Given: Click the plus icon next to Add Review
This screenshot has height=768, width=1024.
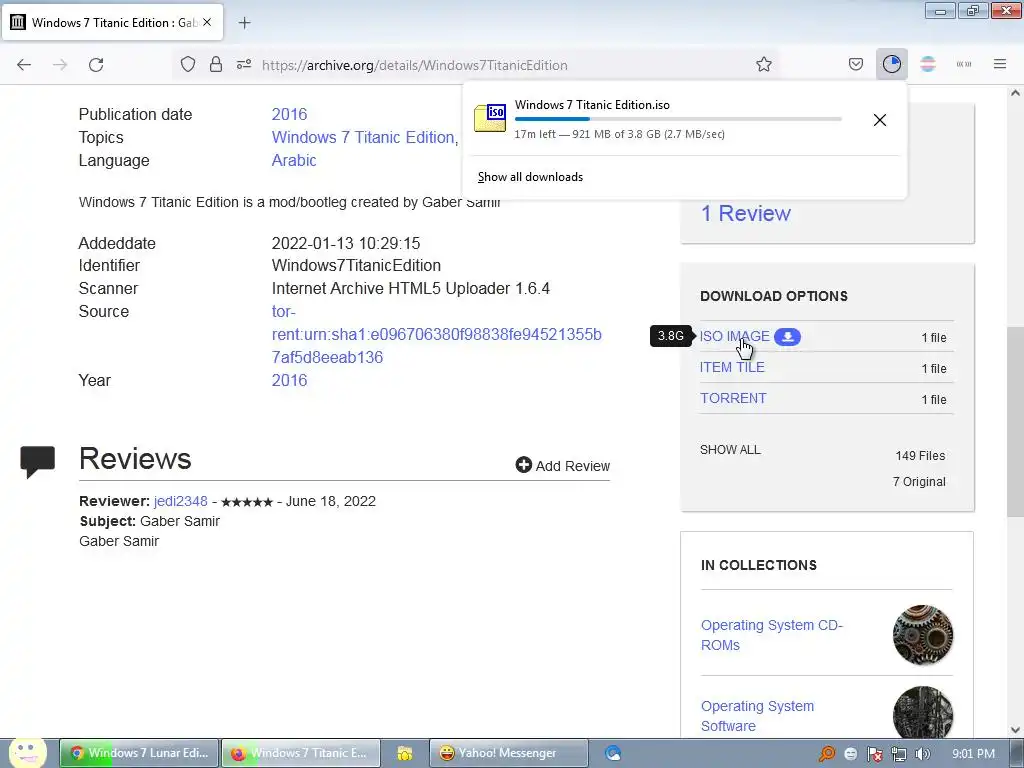Looking at the screenshot, I should coord(523,465).
